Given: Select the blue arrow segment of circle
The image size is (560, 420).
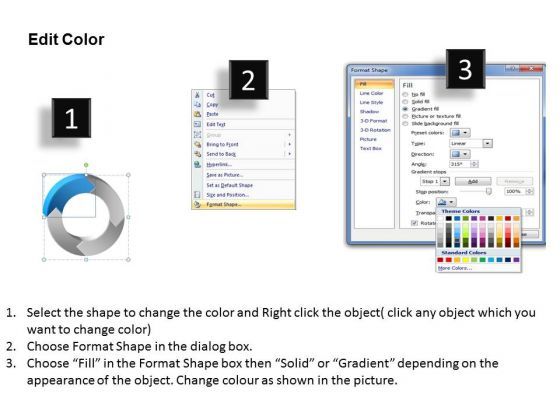Looking at the screenshot, I should point(66,189).
